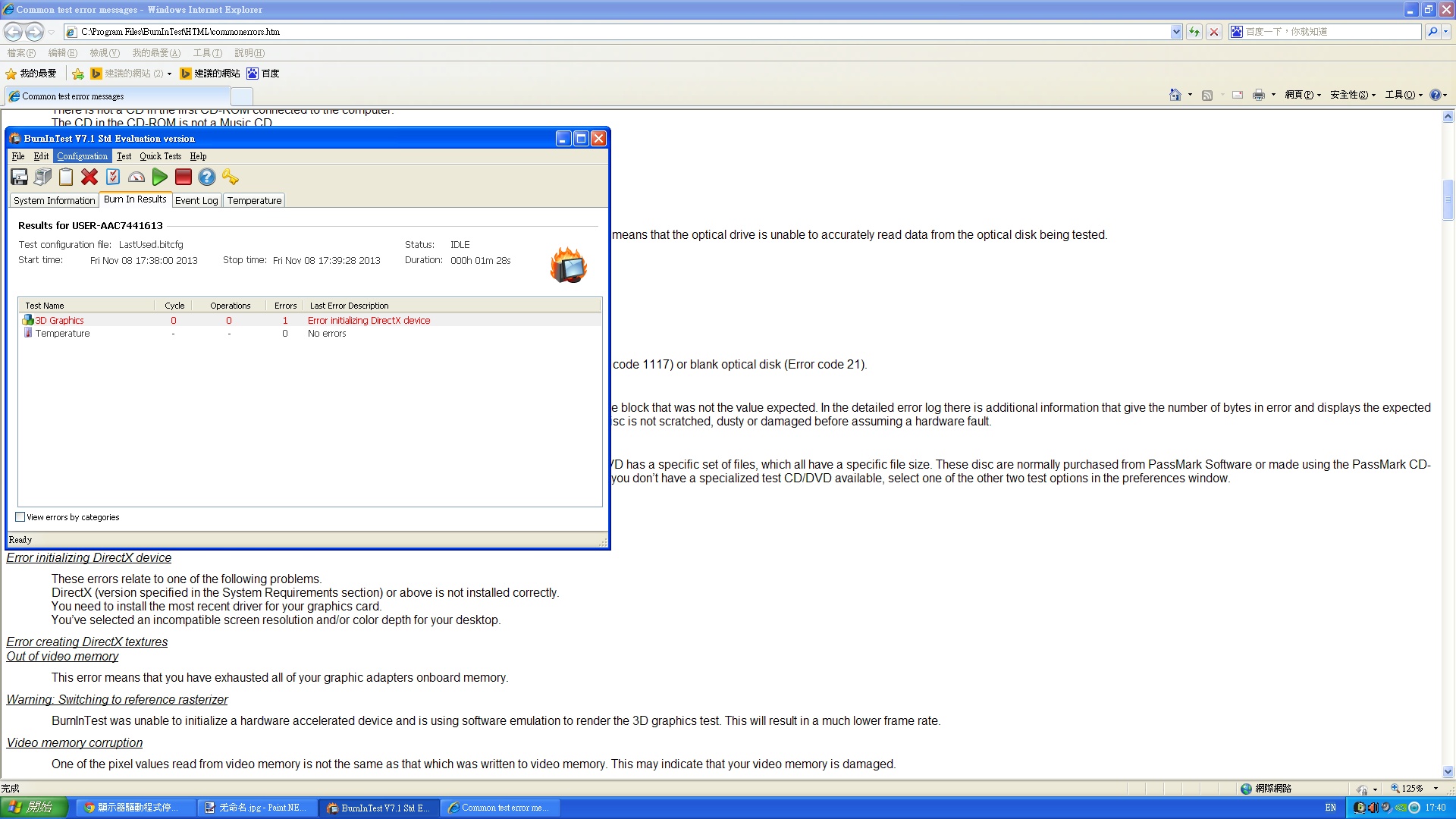Click the Errors column header

point(285,306)
